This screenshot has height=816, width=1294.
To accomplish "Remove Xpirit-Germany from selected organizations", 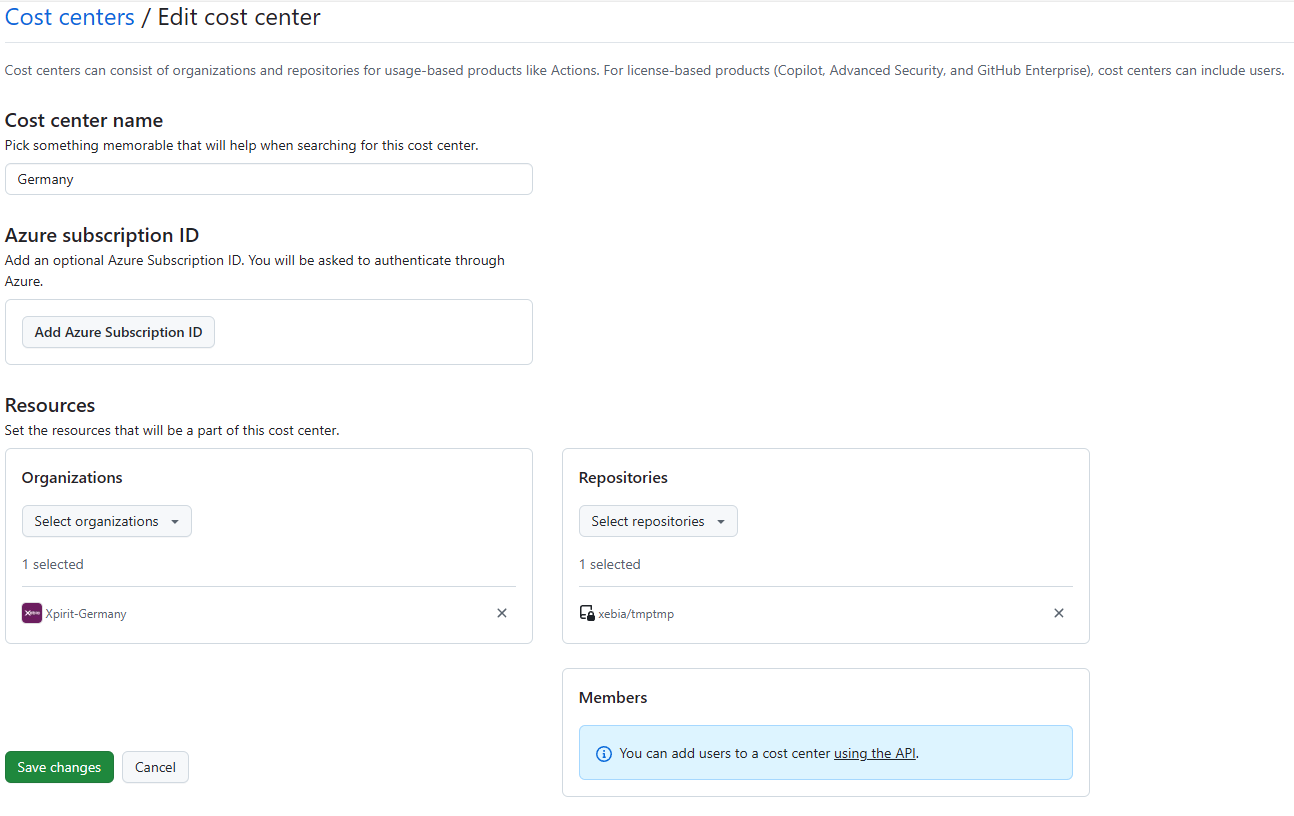I will 502,613.
